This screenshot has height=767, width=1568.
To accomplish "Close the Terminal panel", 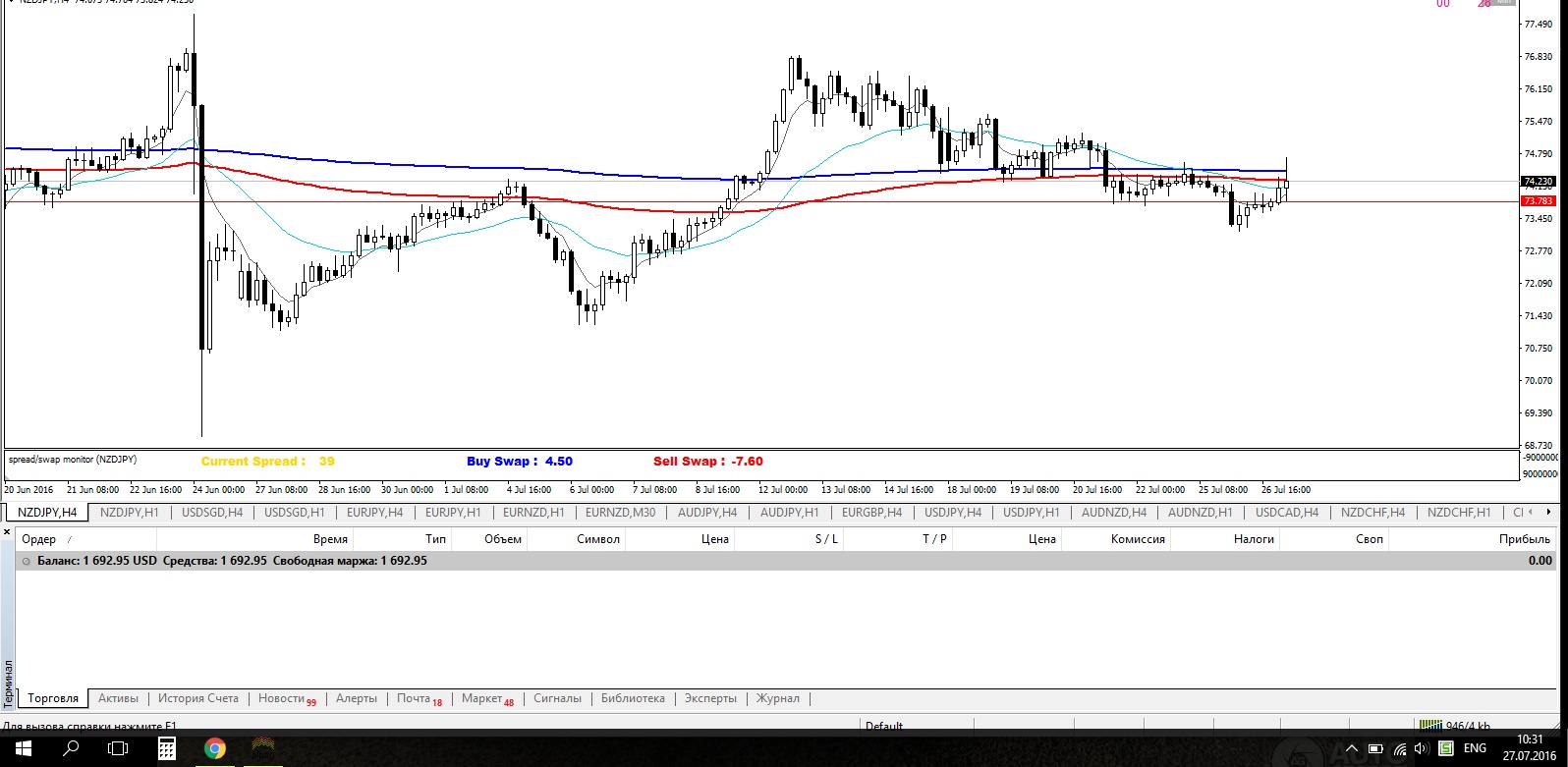I will (9, 531).
